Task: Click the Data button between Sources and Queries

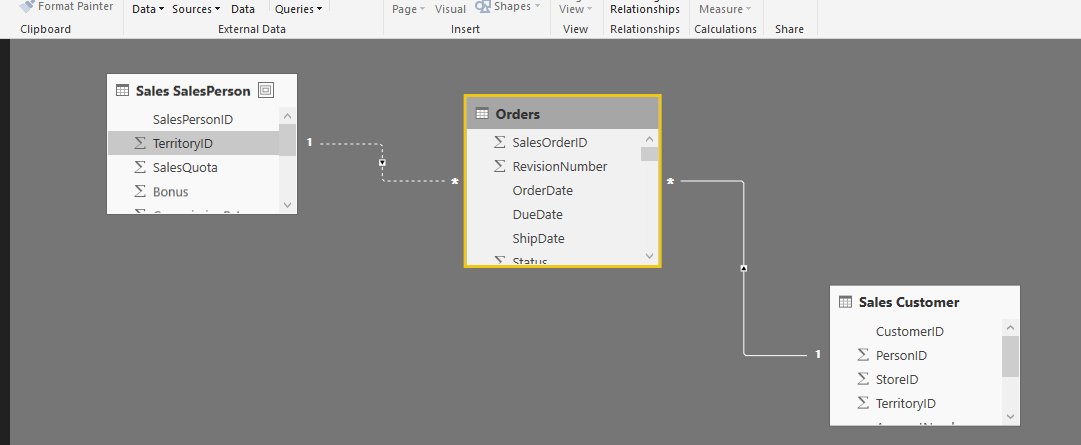Action: coord(243,9)
